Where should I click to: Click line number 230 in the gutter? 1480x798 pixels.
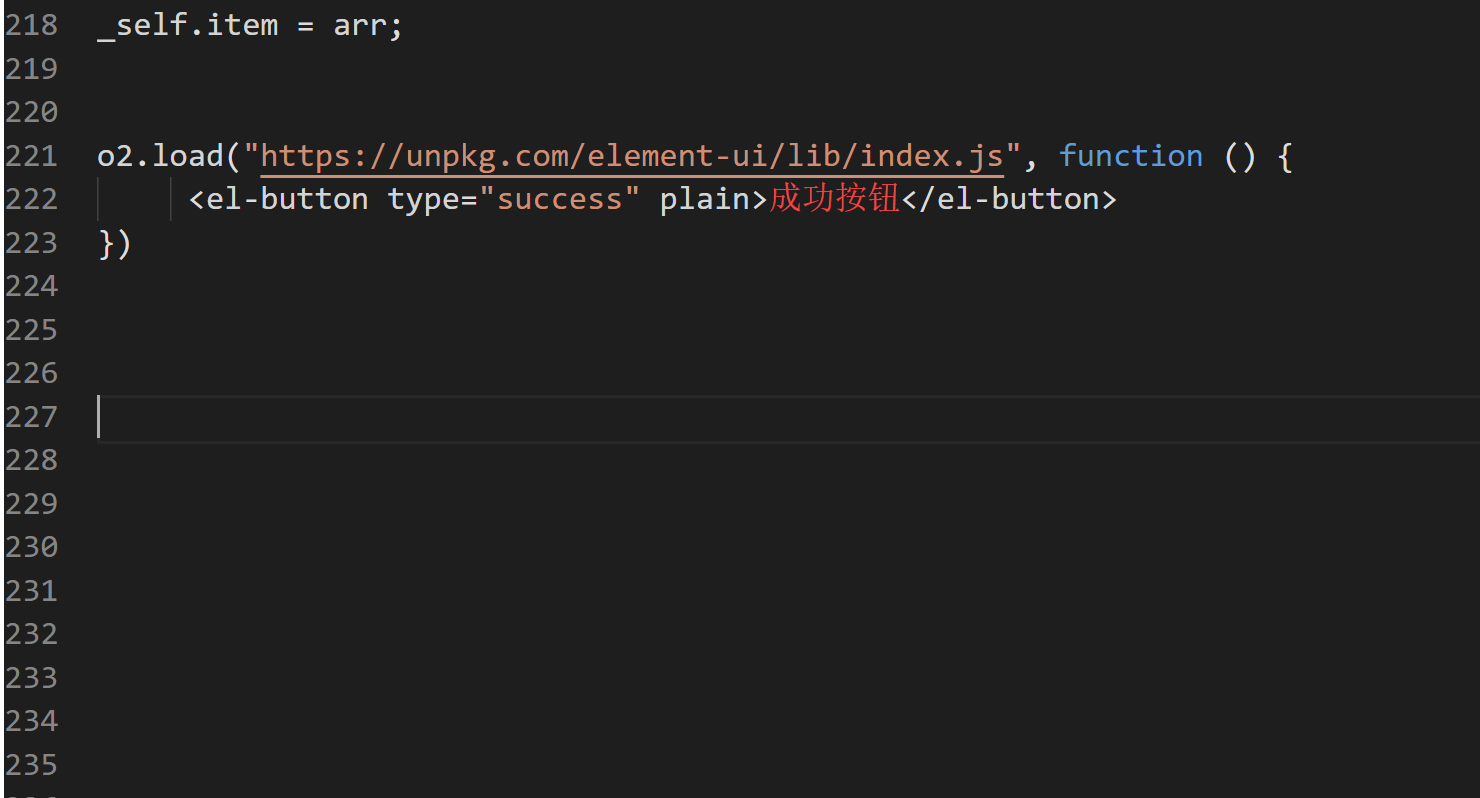point(31,547)
